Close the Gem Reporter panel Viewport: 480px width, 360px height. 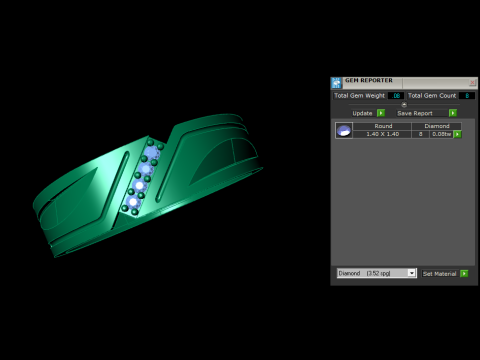tap(472, 82)
